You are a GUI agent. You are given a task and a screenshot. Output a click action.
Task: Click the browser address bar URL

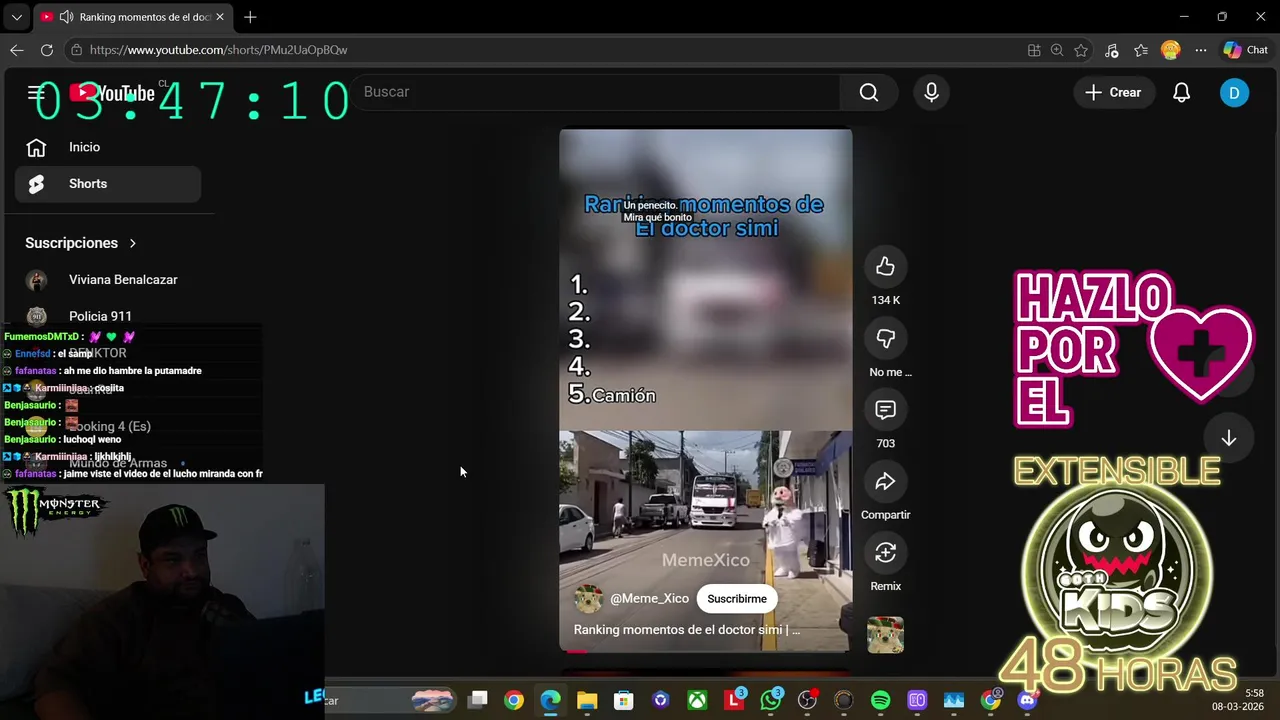pyautogui.click(x=218, y=50)
